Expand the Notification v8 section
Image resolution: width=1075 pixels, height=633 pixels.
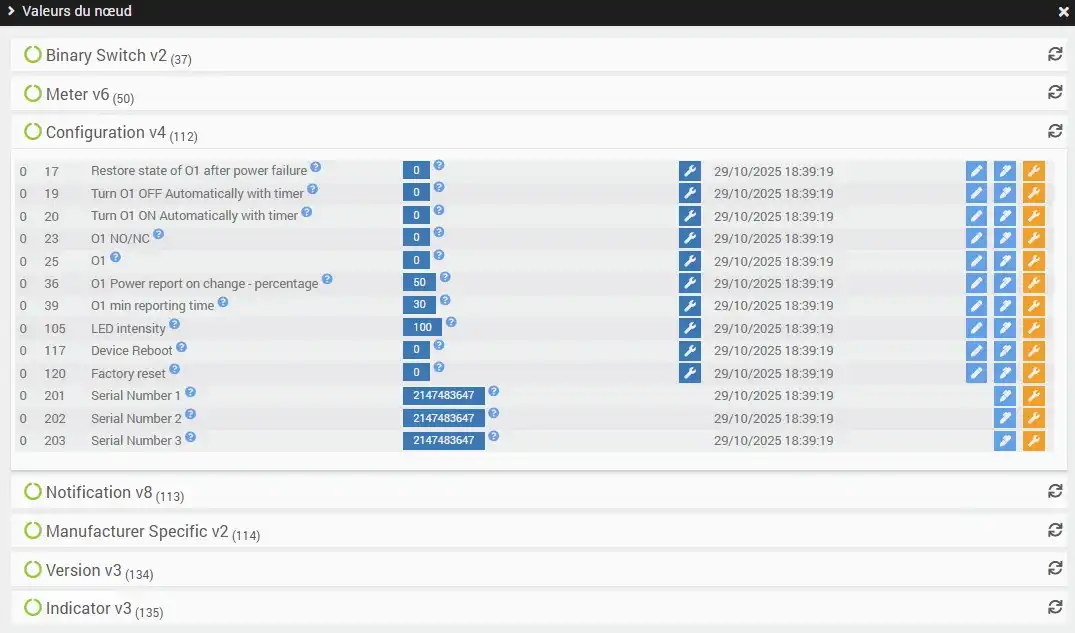pyautogui.click(x=101, y=492)
